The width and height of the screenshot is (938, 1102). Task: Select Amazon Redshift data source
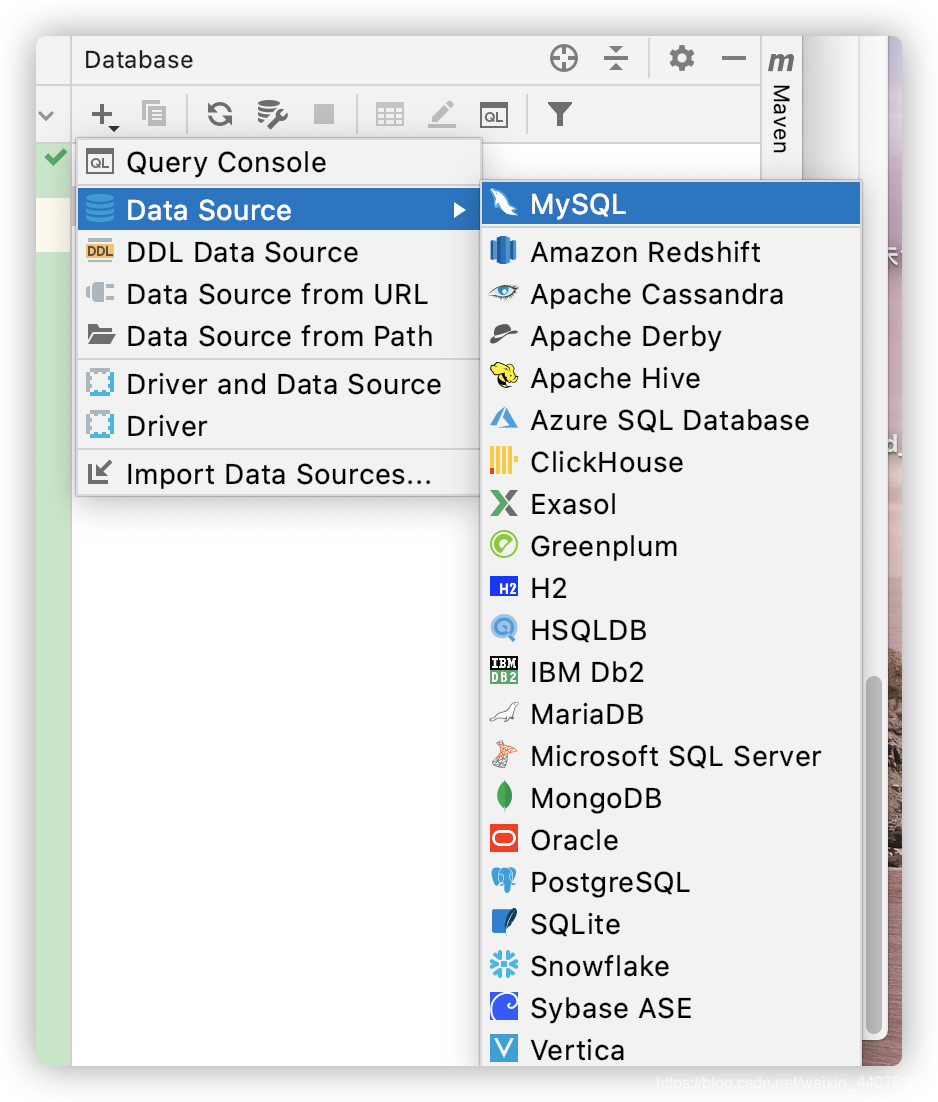tap(671, 252)
